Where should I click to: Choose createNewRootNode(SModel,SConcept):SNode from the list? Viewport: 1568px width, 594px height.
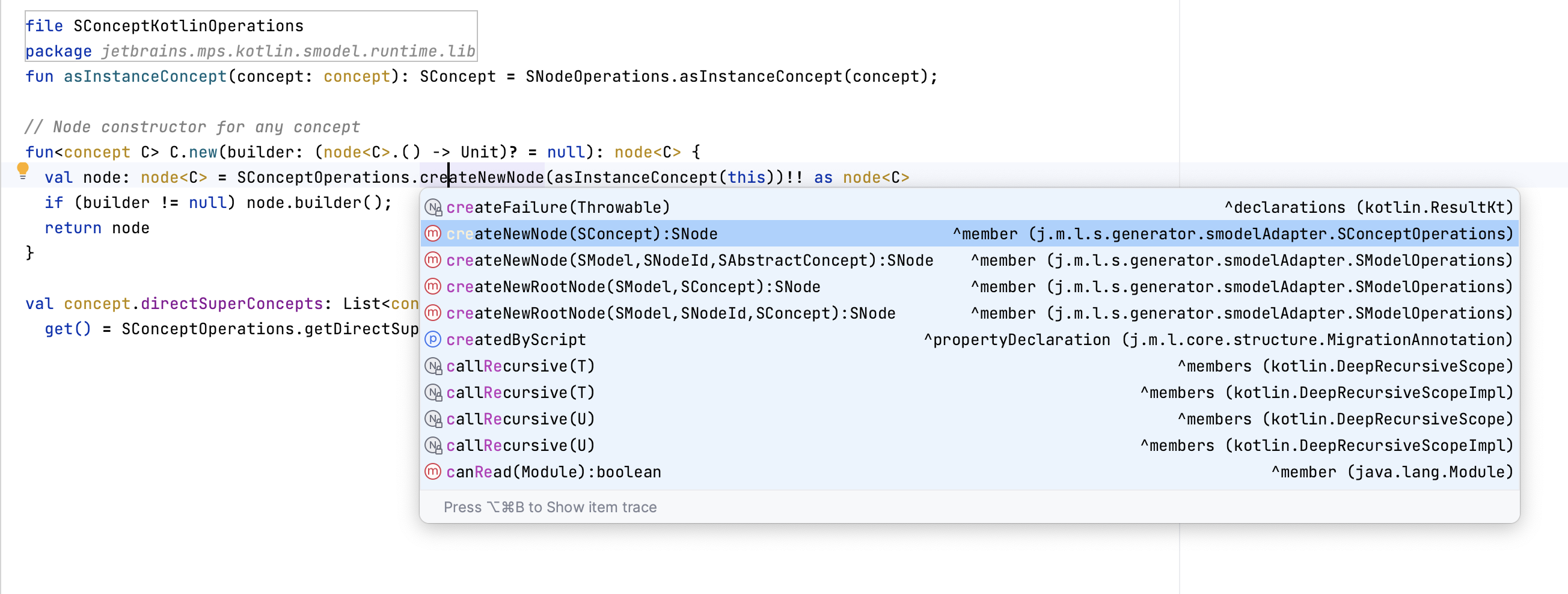coord(633,287)
